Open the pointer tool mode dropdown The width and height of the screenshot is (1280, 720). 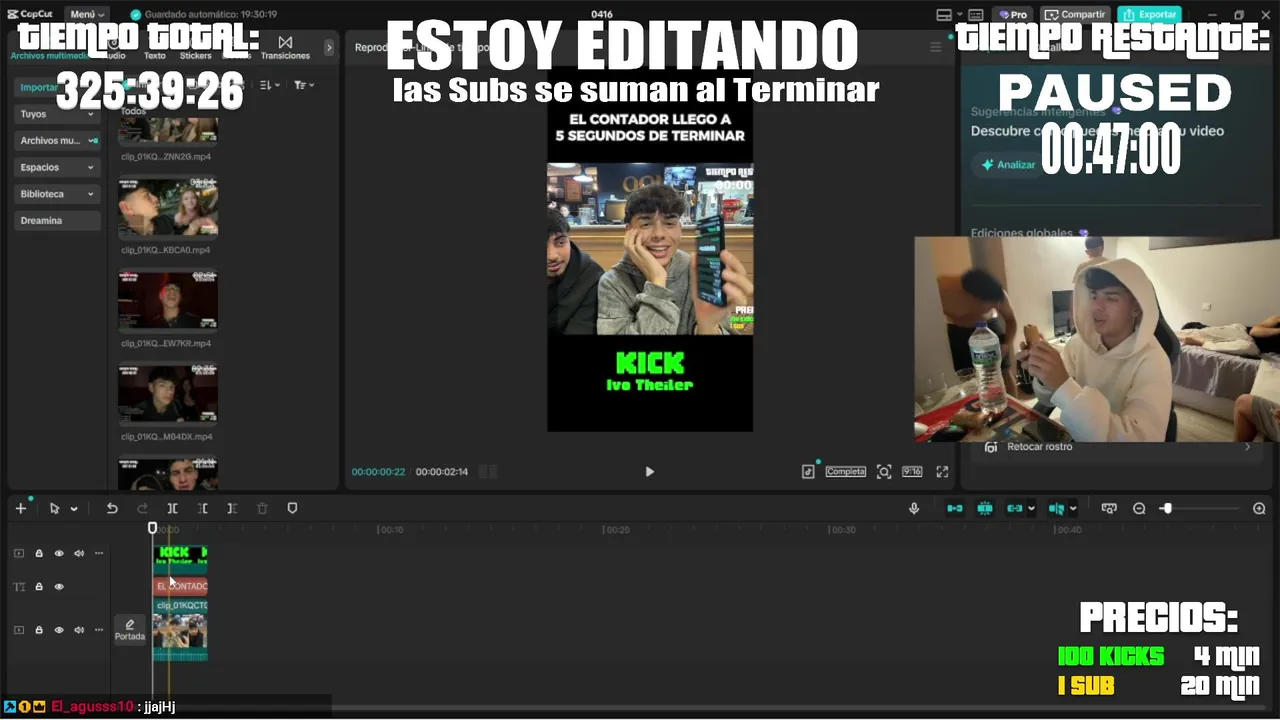[x=74, y=509]
